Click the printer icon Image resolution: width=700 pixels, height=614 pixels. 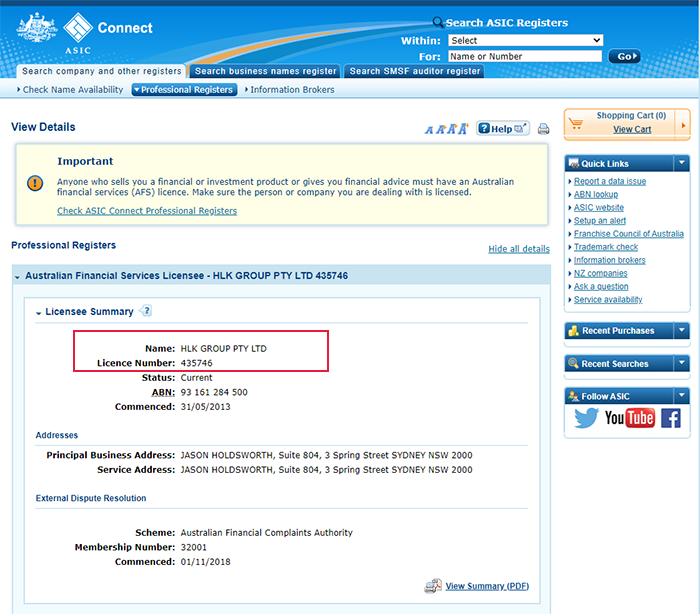click(x=543, y=129)
